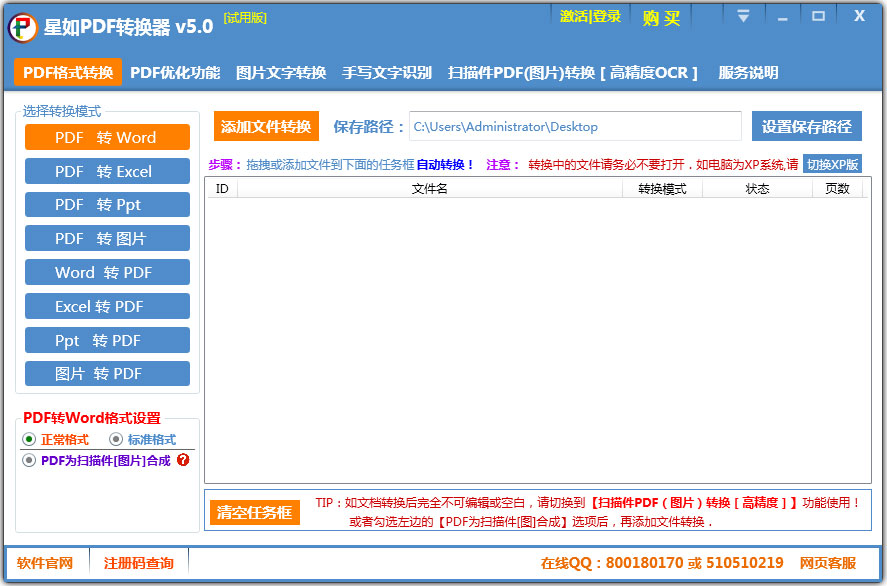Switch to PDF优化功能 tab
The image size is (887, 586).
click(175, 72)
